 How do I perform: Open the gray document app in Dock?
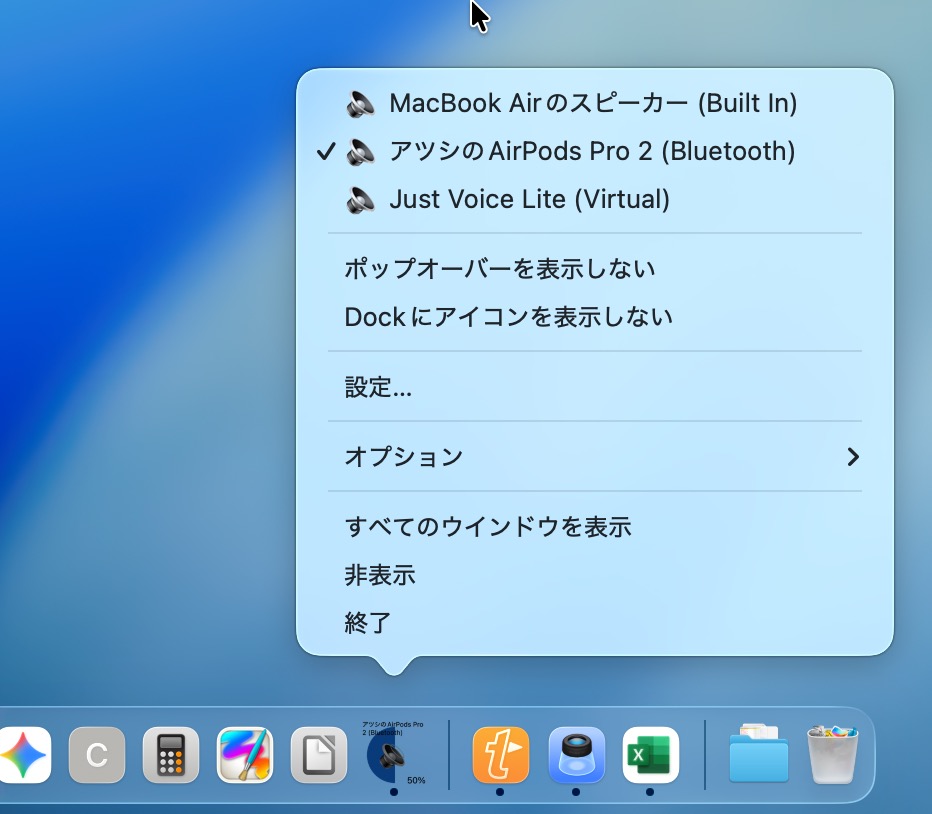[319, 755]
